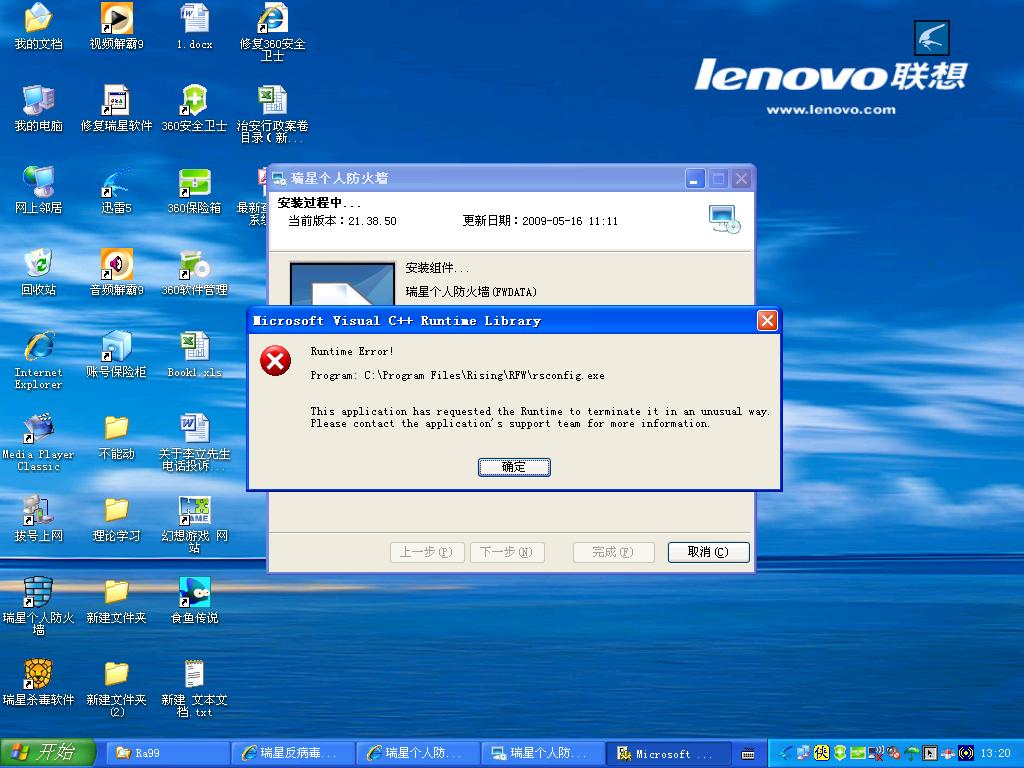Screen dimensions: 1024x768
Task: Click the 上一步(P) button in the Rising installer
Action: 427,552
